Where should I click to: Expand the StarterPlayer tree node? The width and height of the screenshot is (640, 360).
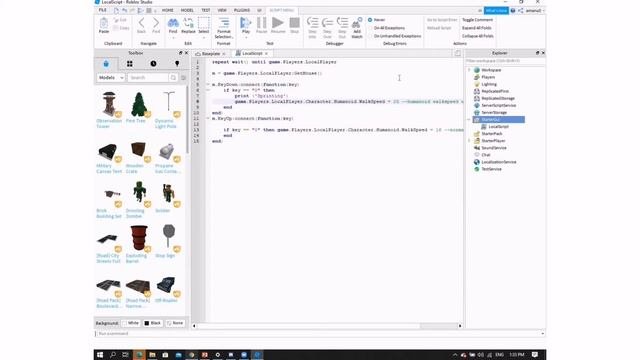(x=469, y=141)
